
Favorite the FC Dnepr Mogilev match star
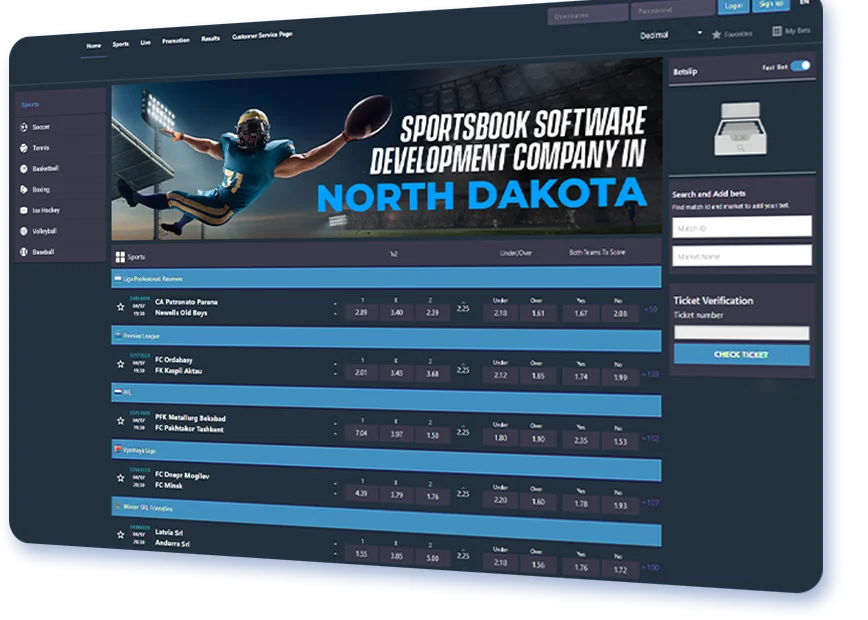[121, 478]
